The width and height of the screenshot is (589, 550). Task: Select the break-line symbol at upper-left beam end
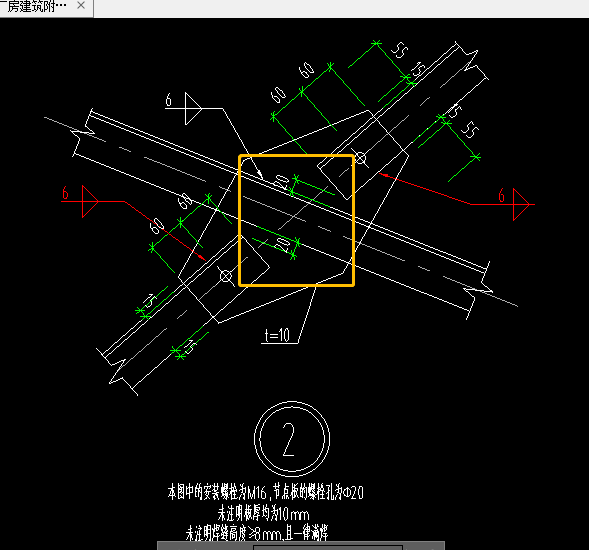(84, 132)
